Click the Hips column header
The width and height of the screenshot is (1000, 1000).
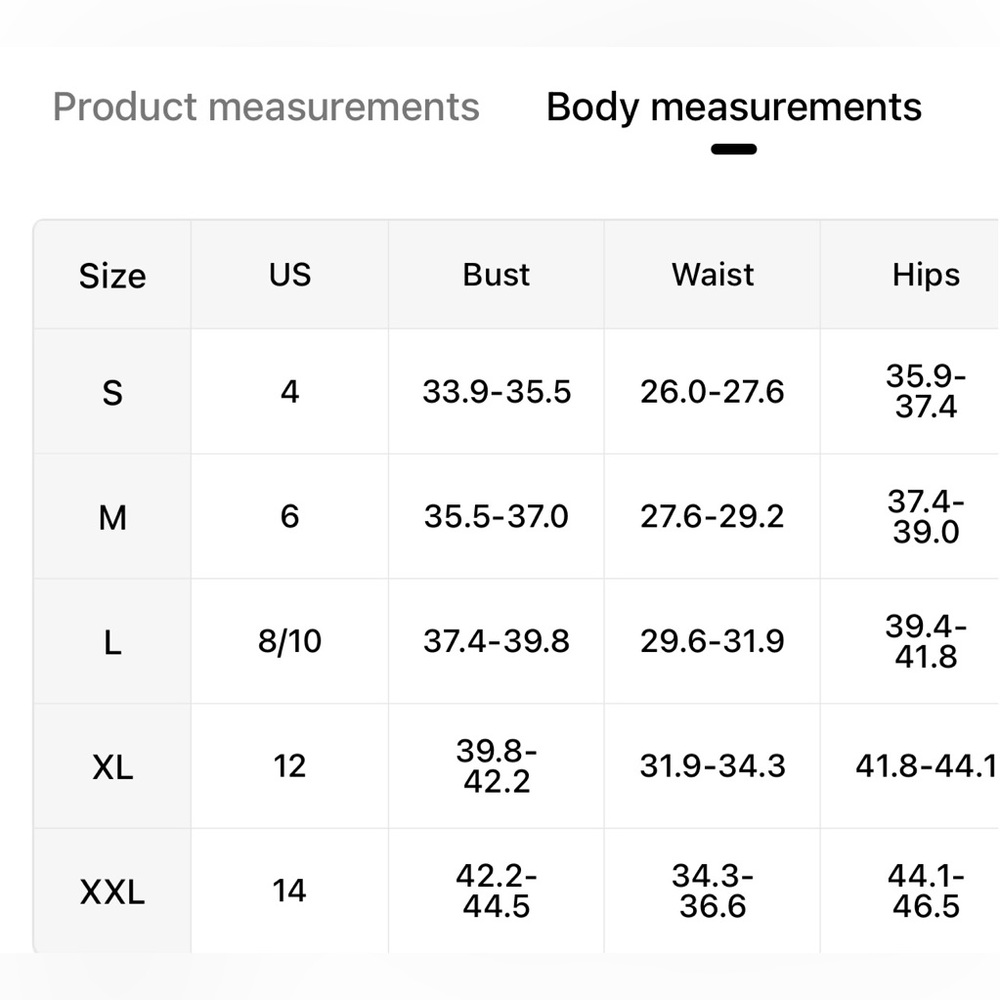click(x=925, y=276)
